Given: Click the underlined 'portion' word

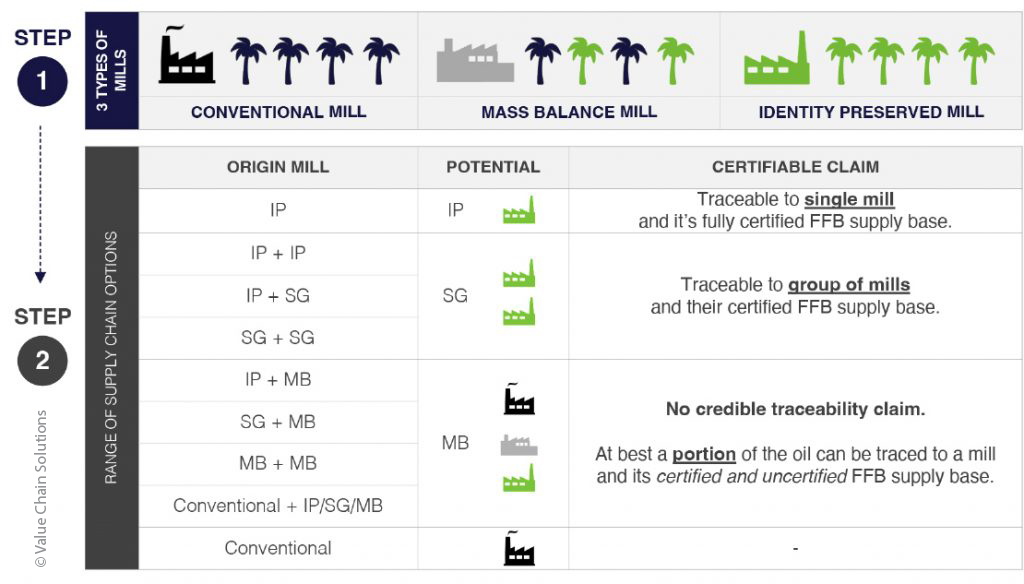Looking at the screenshot, I should [x=704, y=454].
